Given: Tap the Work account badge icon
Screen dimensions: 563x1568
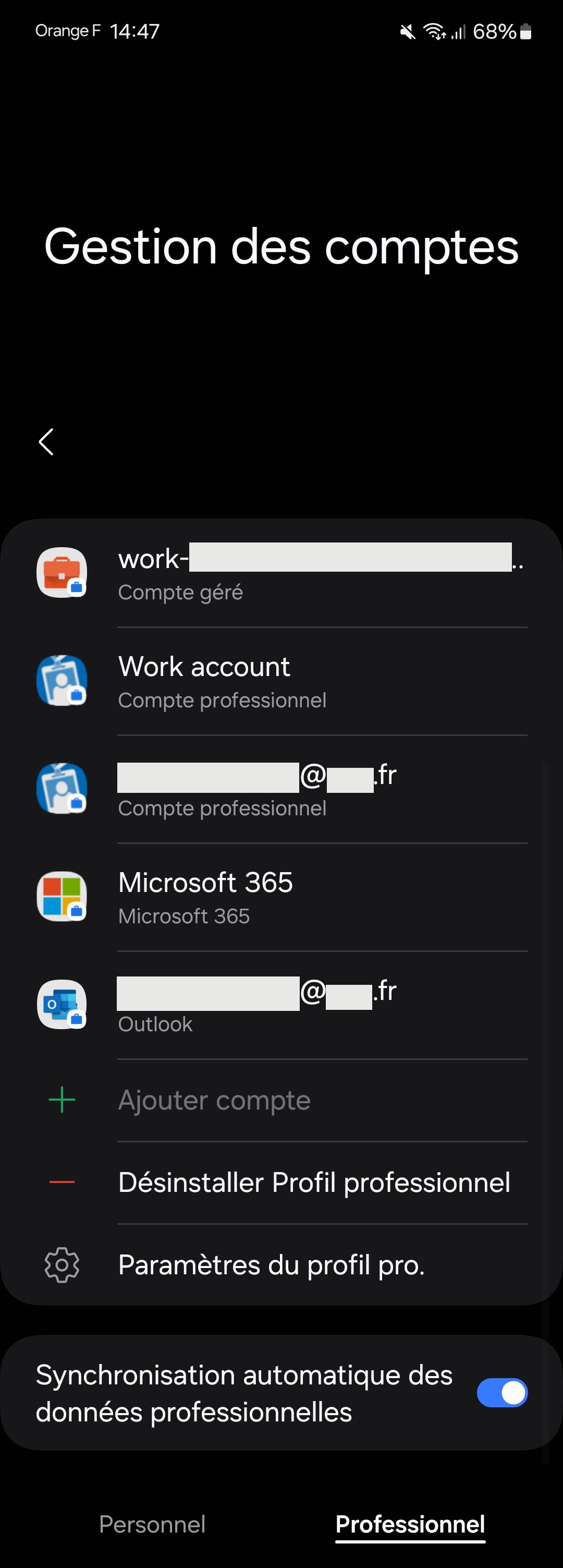Looking at the screenshot, I should (x=62, y=681).
